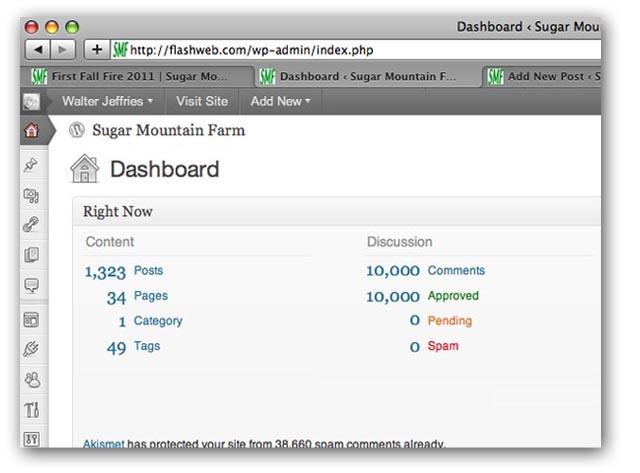Image resolution: width=640 pixels, height=473 pixels.
Task: Zoom the window with green button
Action: (72, 27)
